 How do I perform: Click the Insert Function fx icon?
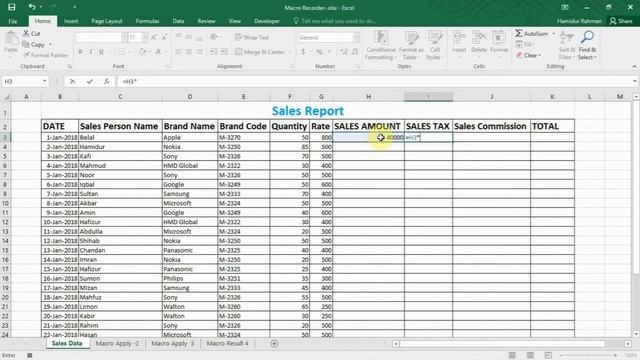coord(107,82)
